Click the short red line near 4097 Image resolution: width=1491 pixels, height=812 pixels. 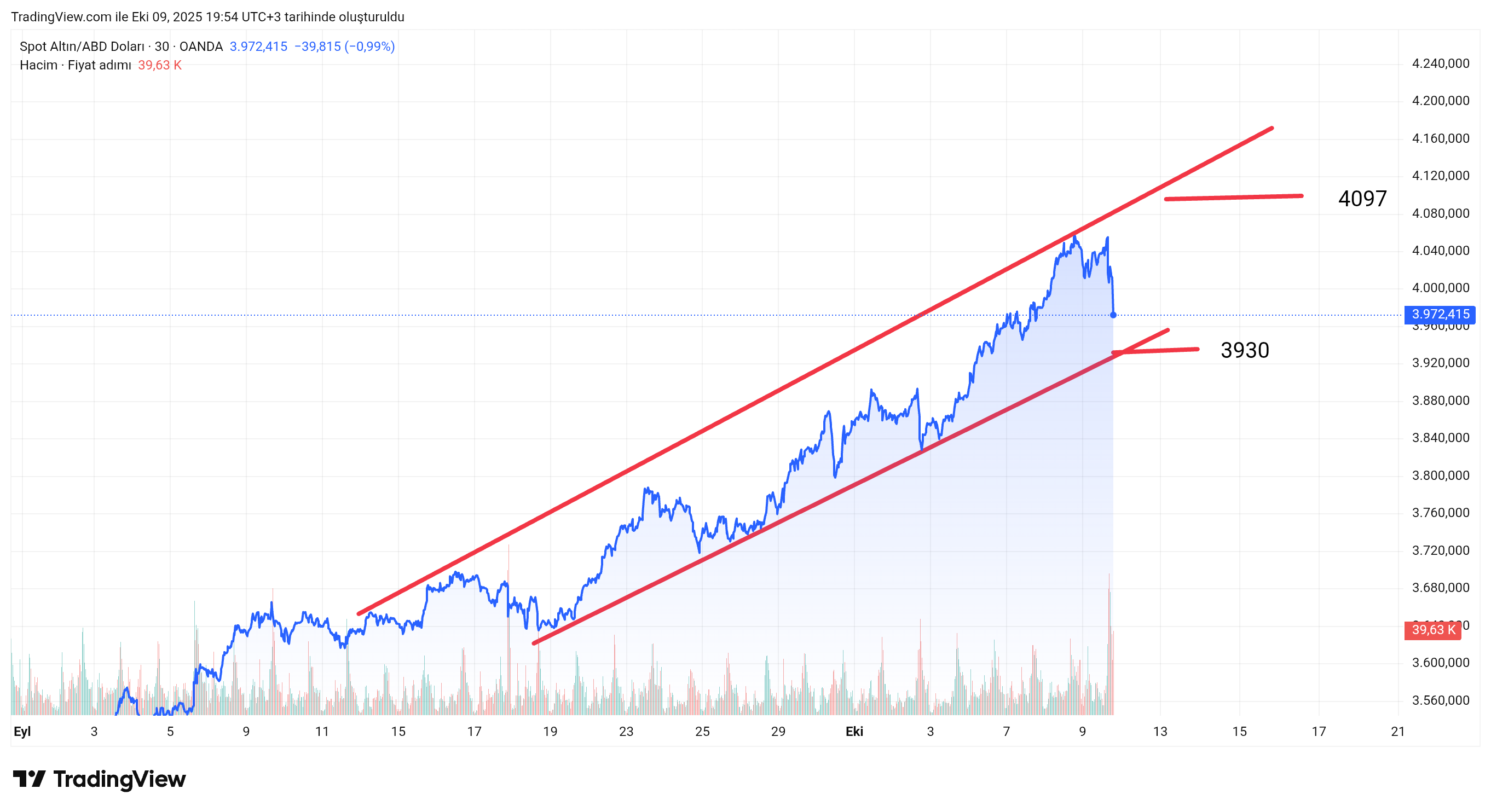pyautogui.click(x=1233, y=198)
